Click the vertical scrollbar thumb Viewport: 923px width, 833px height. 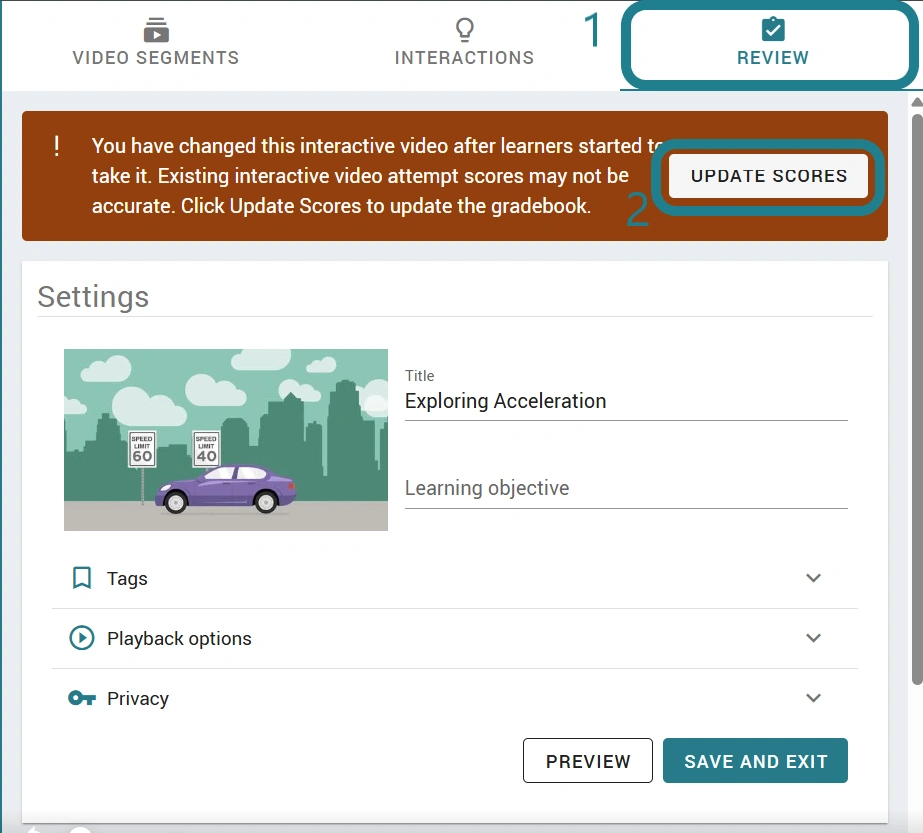point(917,399)
